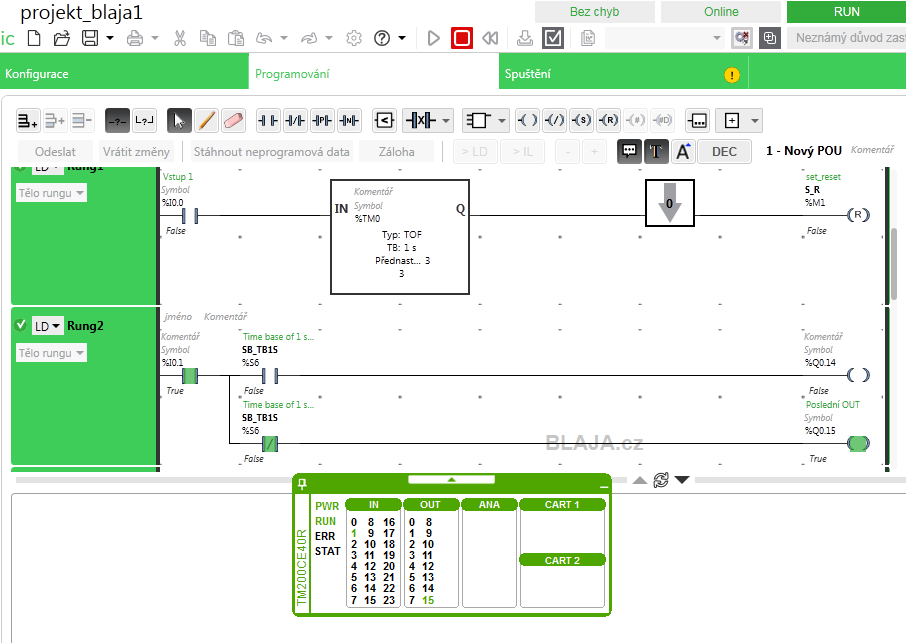The width and height of the screenshot is (906, 643).
Task: Click the download to controller icon
Action: point(525,38)
